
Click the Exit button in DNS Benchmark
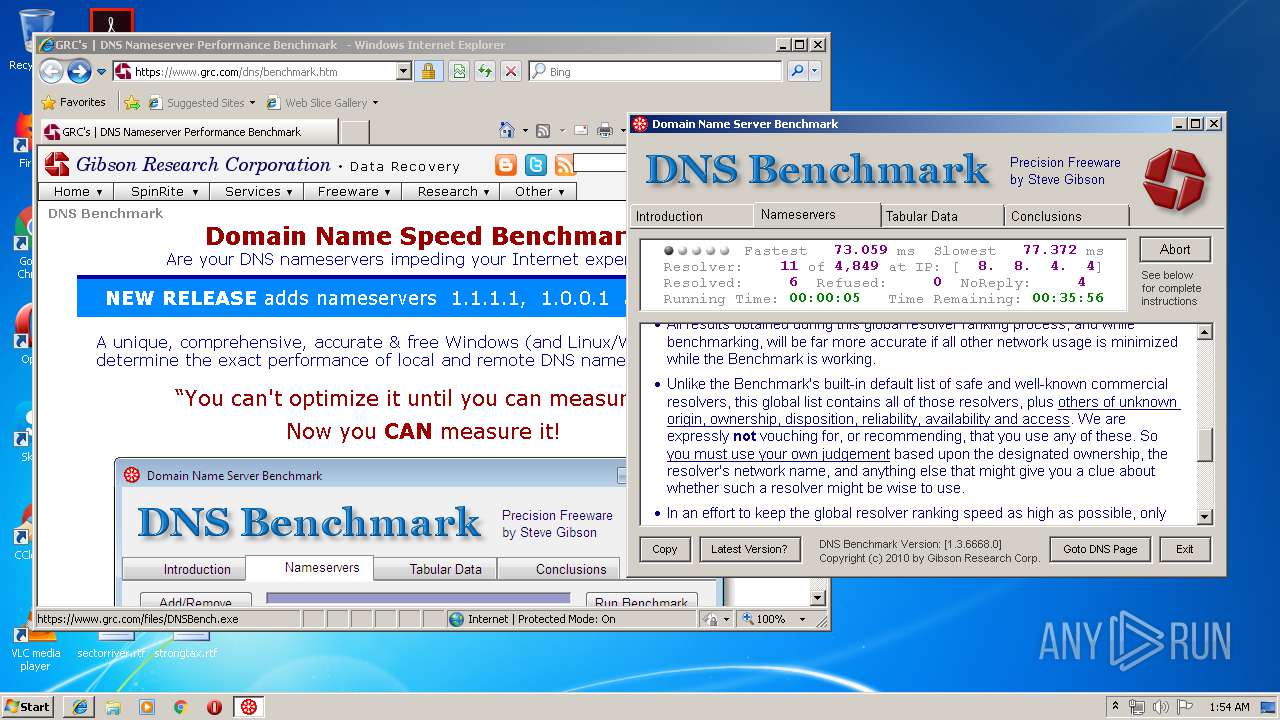1185,549
